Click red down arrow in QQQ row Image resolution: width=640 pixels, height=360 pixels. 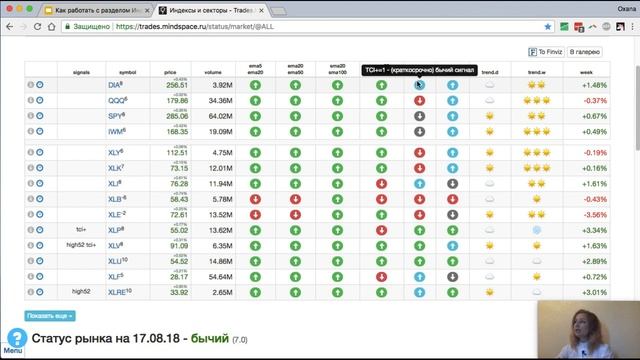[420, 100]
